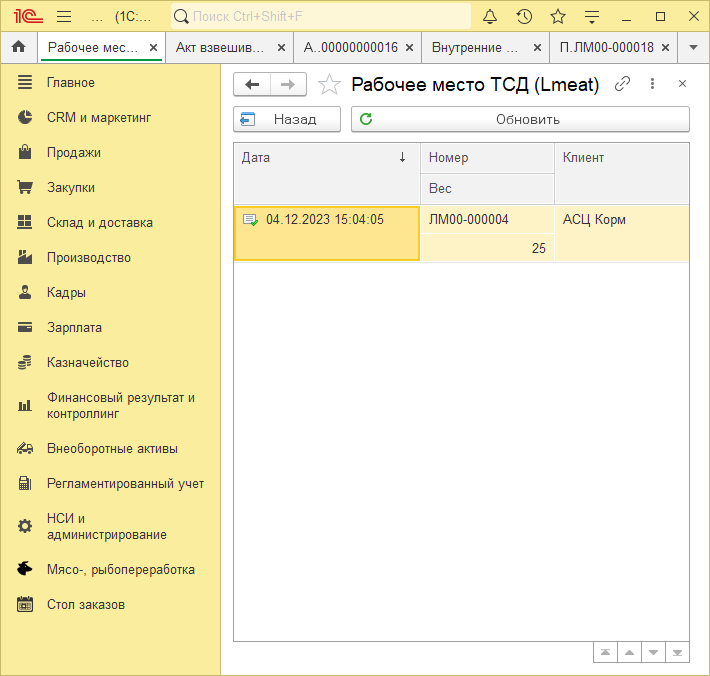Close the Рабочее мес... tab
Screen dimensions: 710x676
click(154, 47)
